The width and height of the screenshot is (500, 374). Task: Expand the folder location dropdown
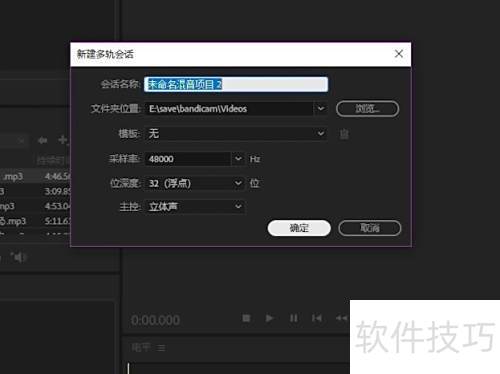coord(321,109)
